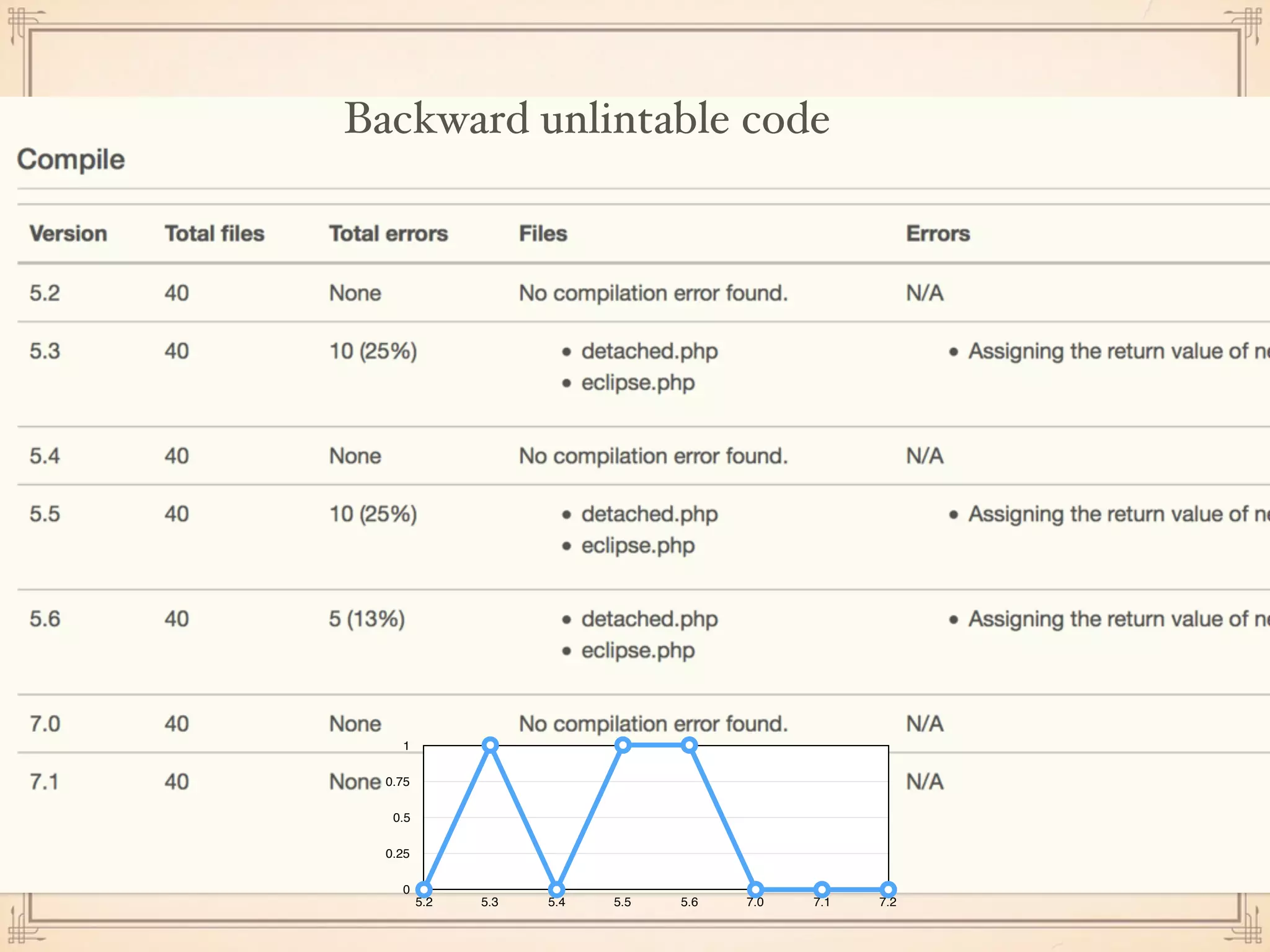
Task: Click 'Assigning the return value' error in 5.5 row
Action: tap(1119, 514)
